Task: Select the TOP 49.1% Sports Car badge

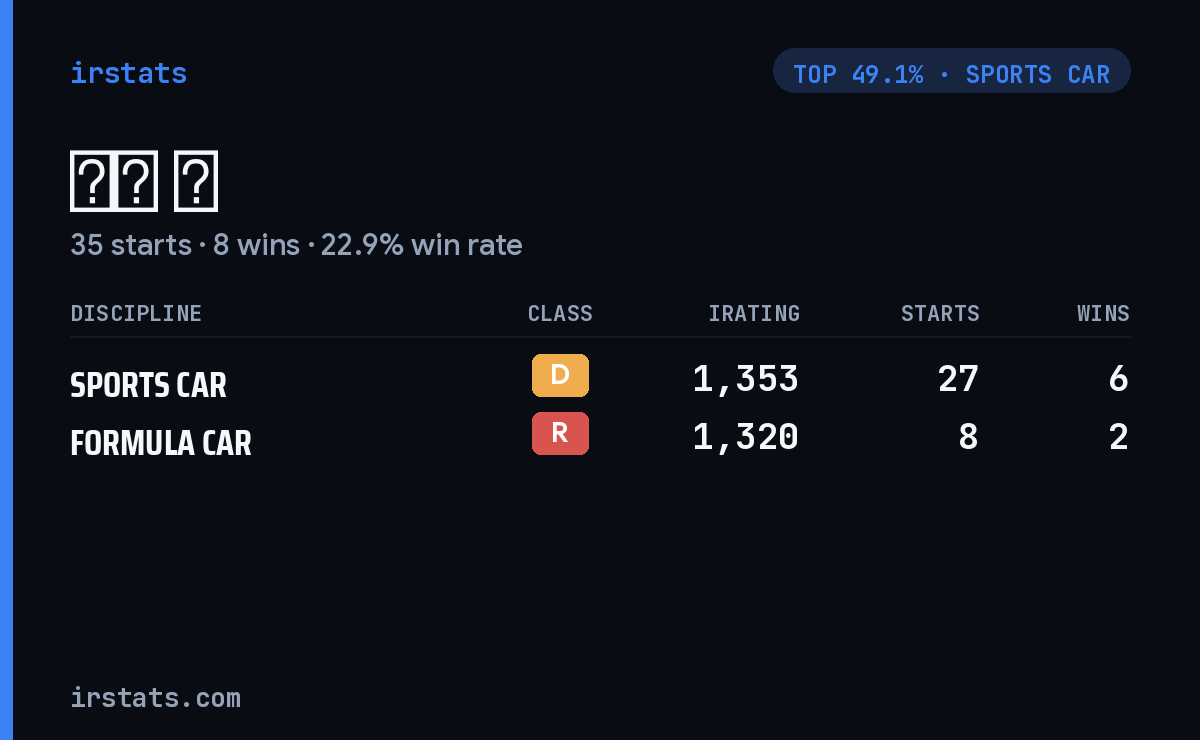Action: [x=951, y=71]
